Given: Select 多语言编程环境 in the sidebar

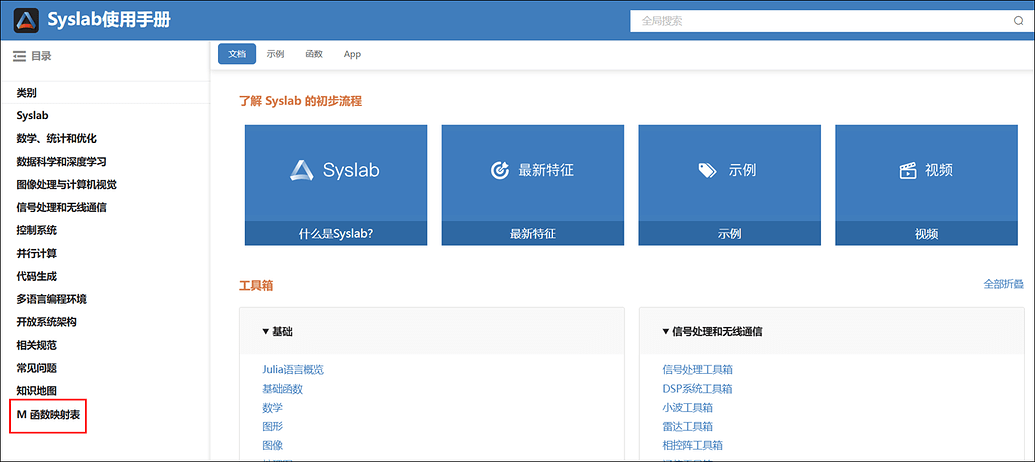Looking at the screenshot, I should pos(51,299).
